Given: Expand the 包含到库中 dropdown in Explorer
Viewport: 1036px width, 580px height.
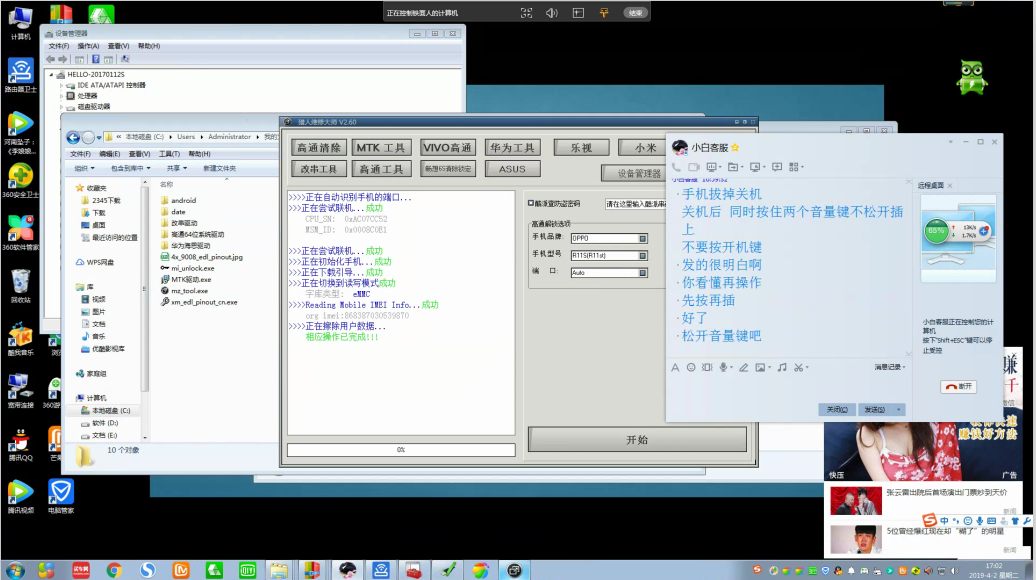Looking at the screenshot, I should pos(131,168).
